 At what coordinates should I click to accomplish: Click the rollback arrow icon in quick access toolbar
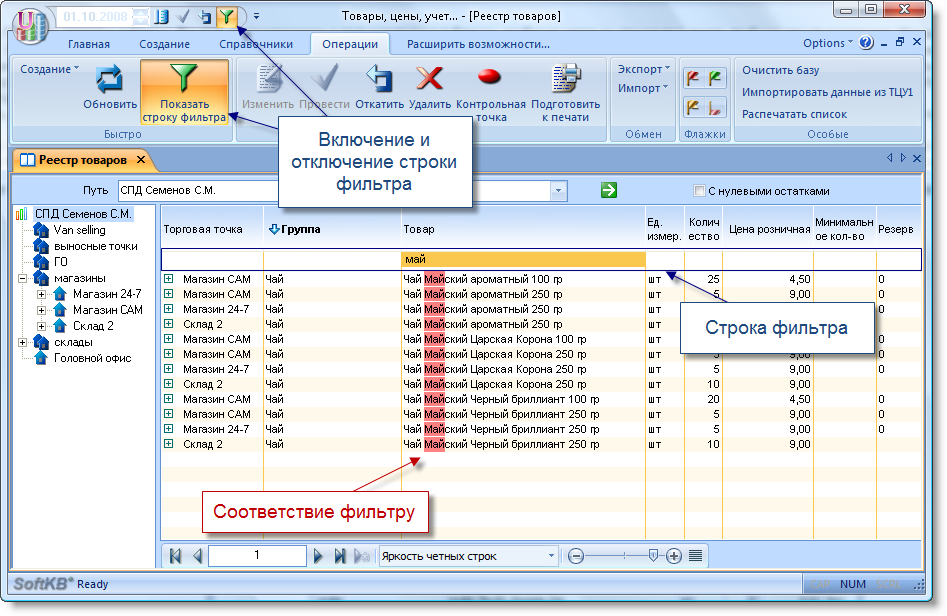point(205,16)
